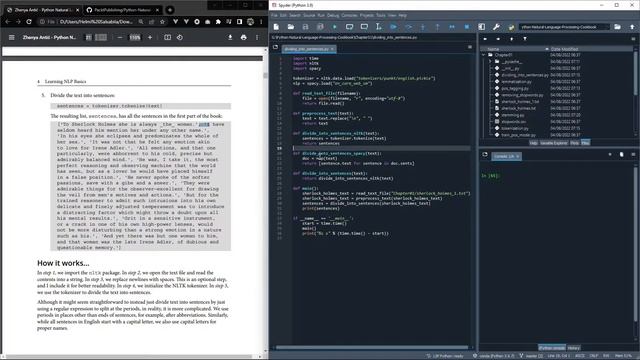Open browser three-dot menu
The image size is (640, 360).
point(261,22)
